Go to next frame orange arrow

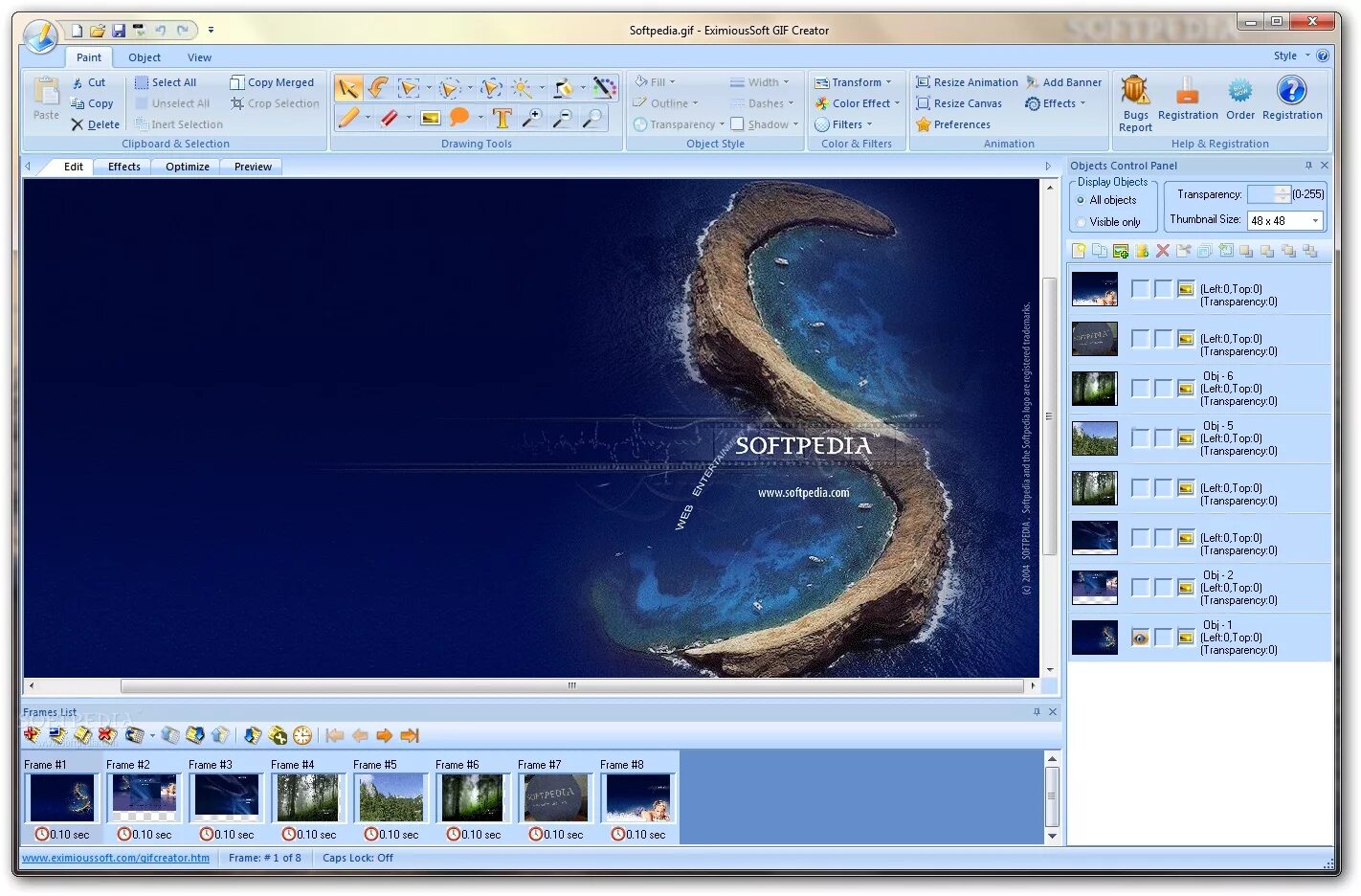coord(385,735)
